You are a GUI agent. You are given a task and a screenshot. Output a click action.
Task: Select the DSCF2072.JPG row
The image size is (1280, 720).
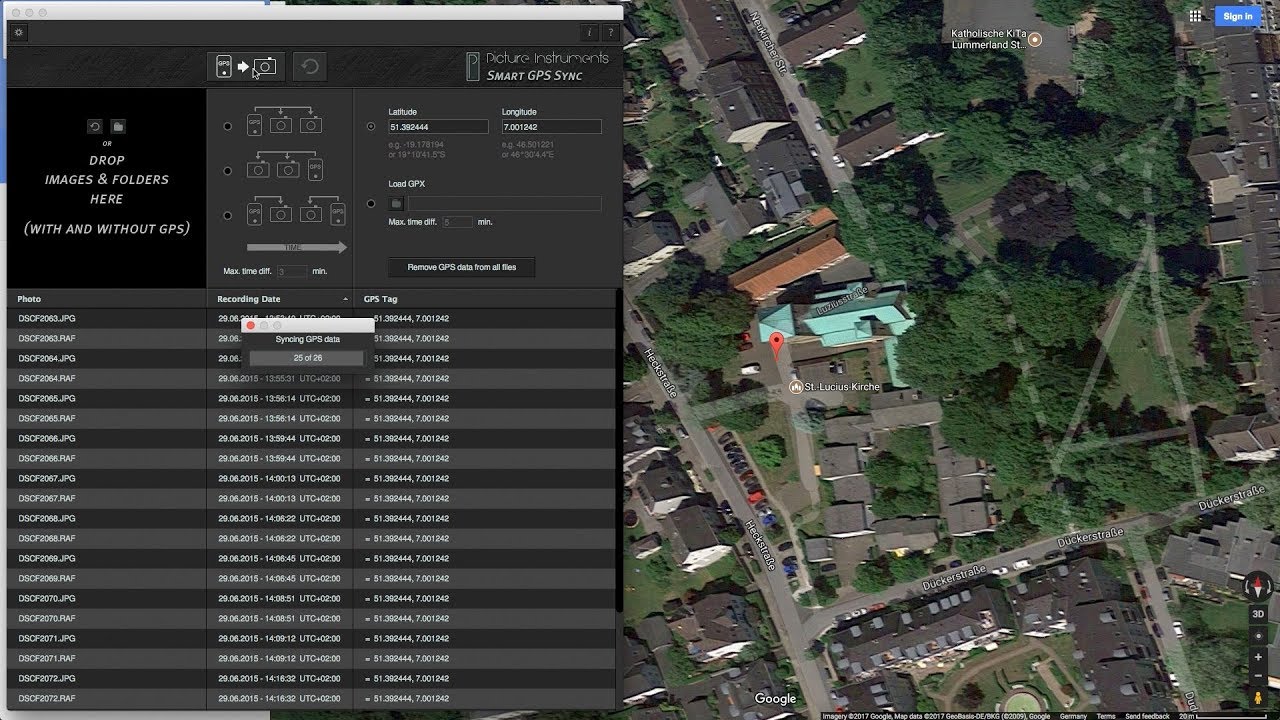312,678
